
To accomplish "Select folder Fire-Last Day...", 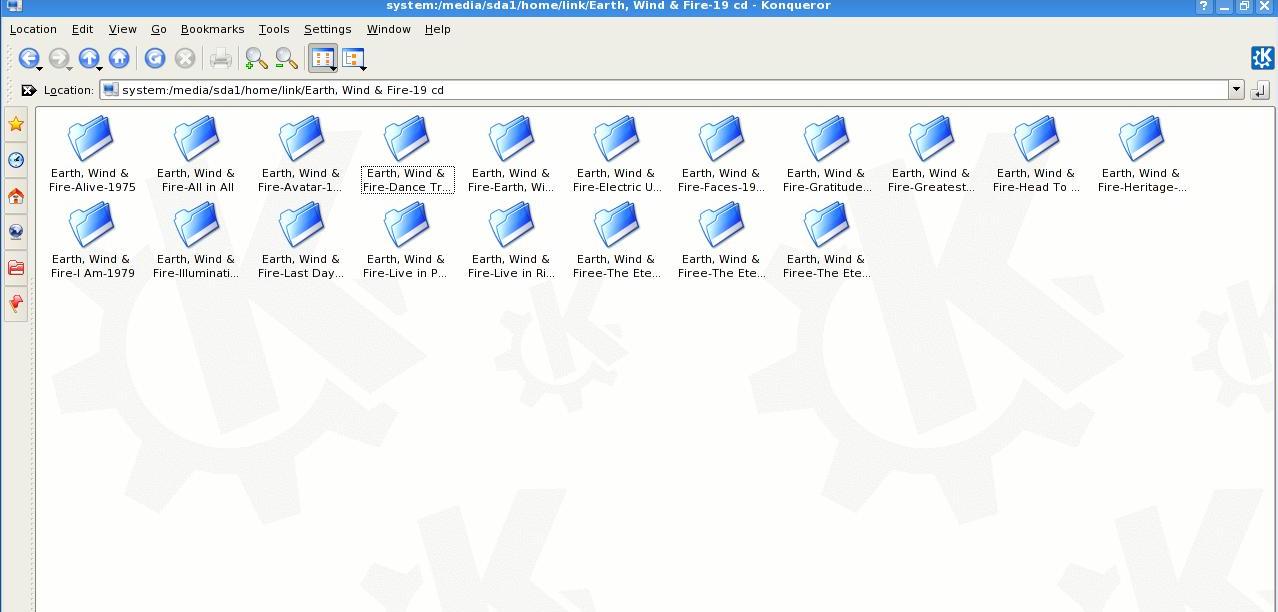I will [x=302, y=239].
